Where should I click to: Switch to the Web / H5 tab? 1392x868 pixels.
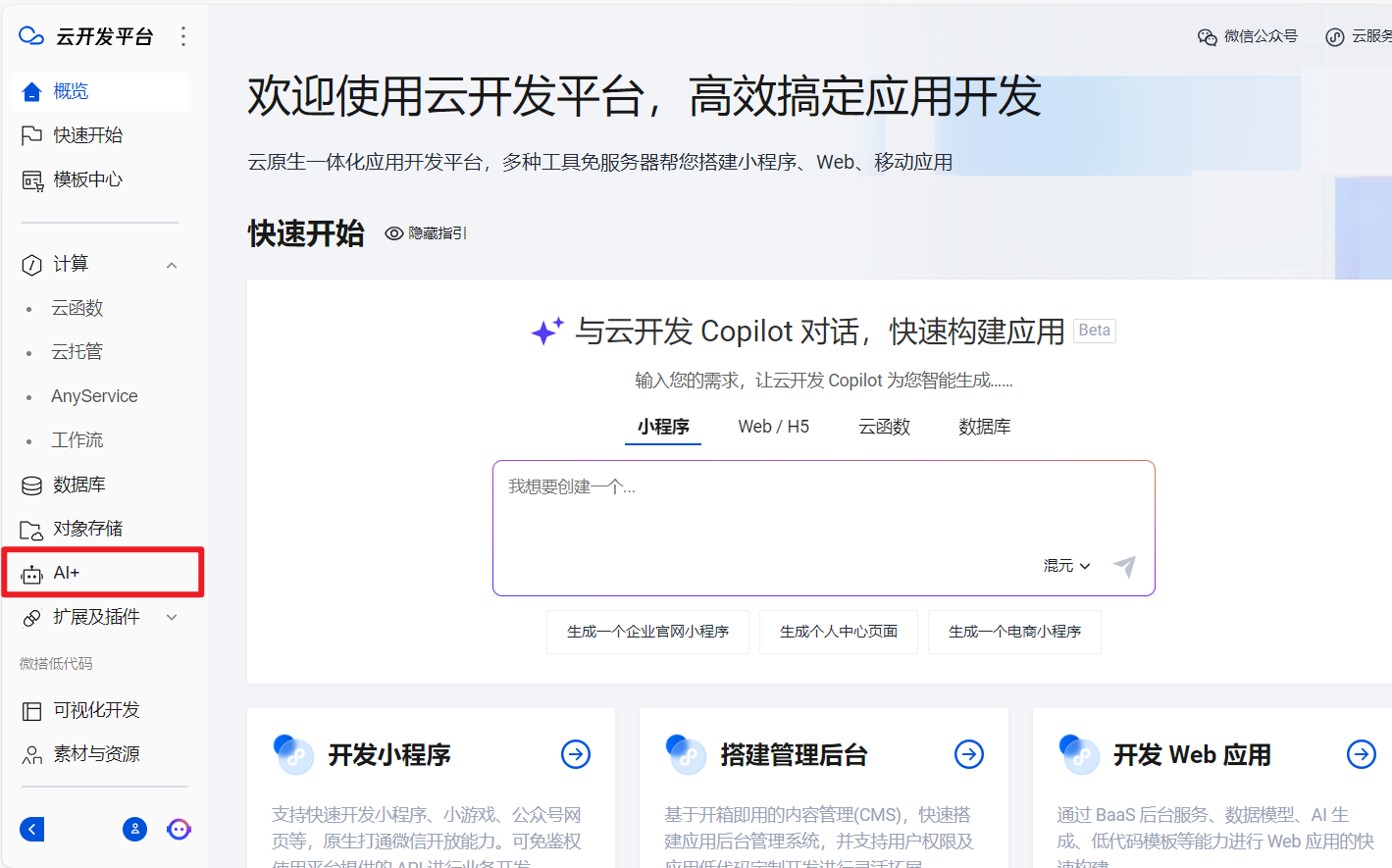tap(774, 427)
